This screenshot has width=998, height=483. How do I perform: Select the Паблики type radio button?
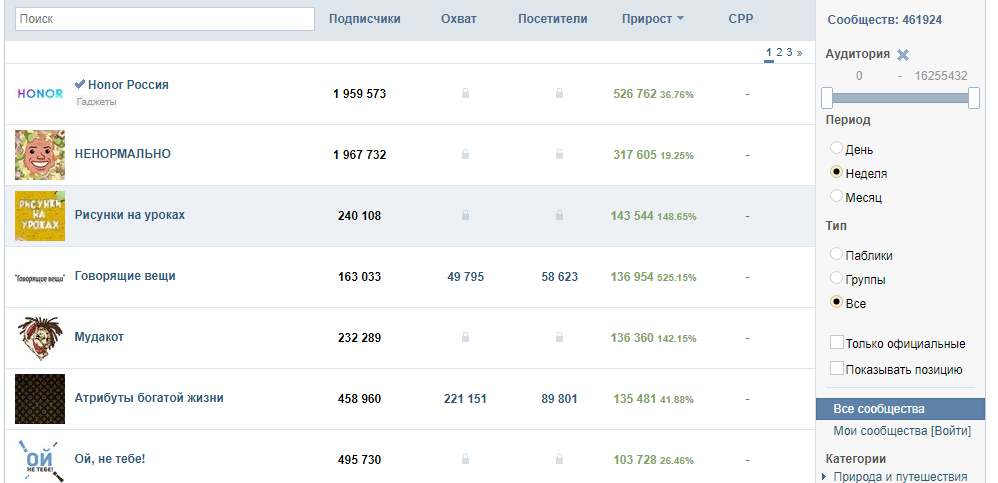836,254
